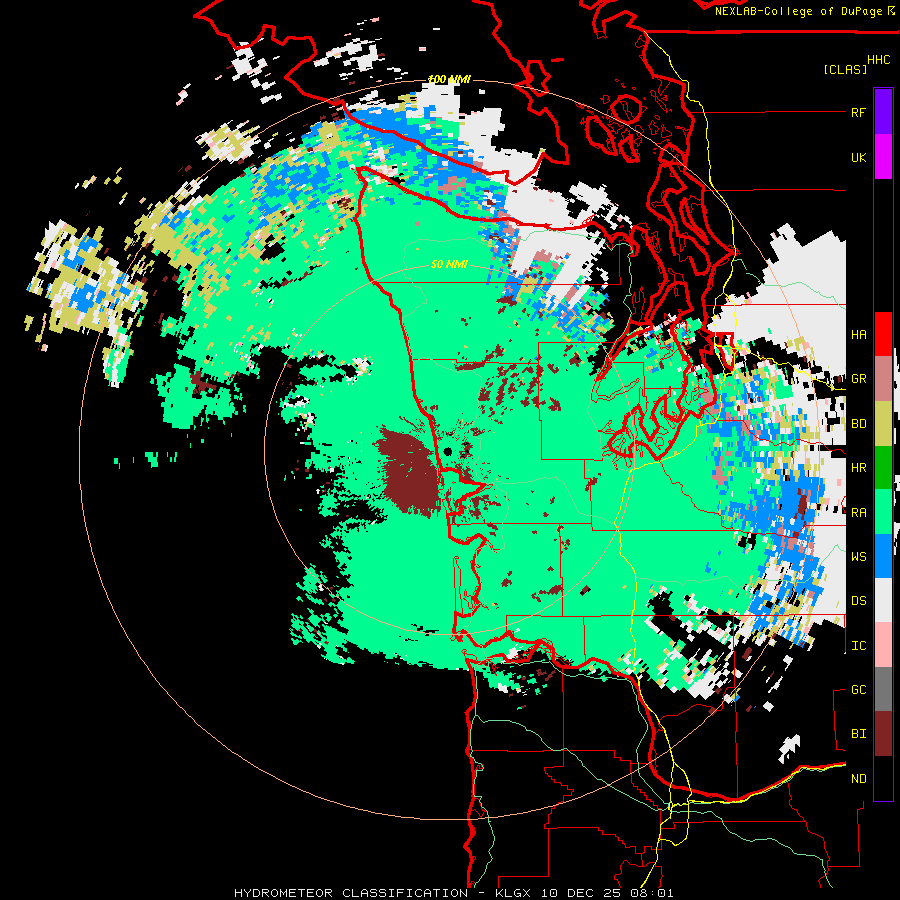Click the 'GR' legend label
This screenshot has width=900, height=900.
(858, 379)
